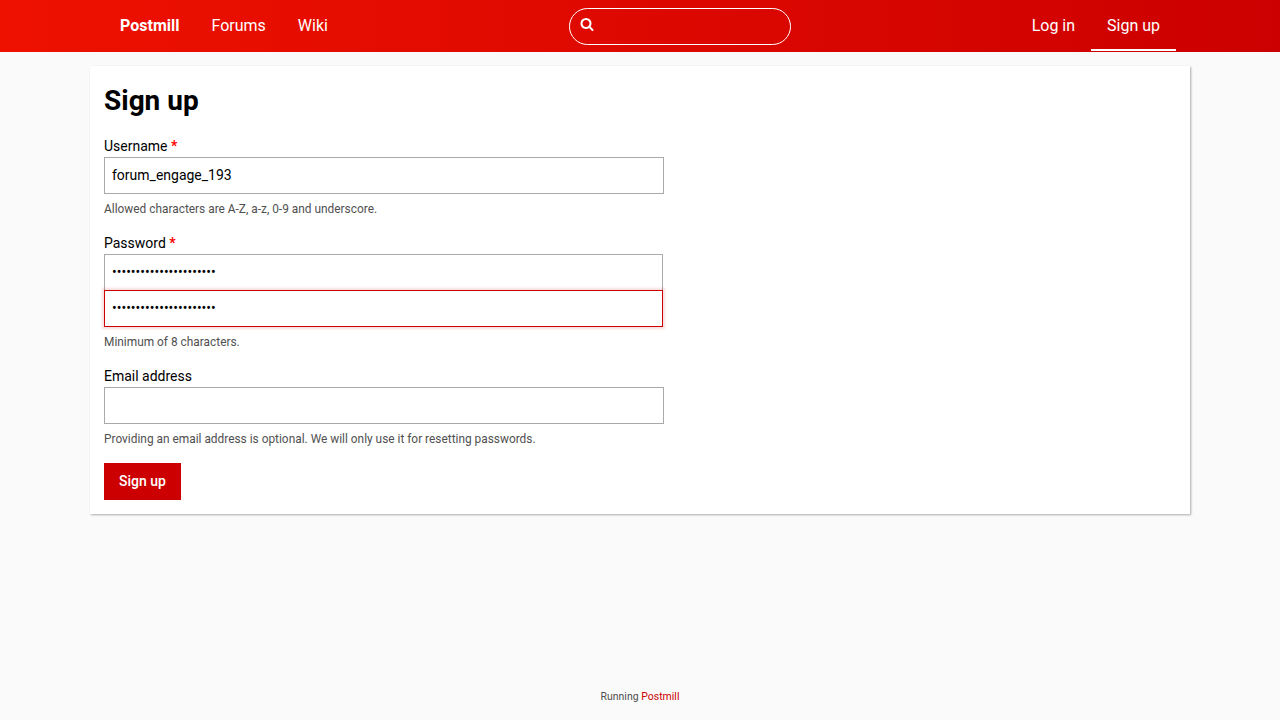
Task: Submit the red Sign up button
Action: [x=142, y=481]
